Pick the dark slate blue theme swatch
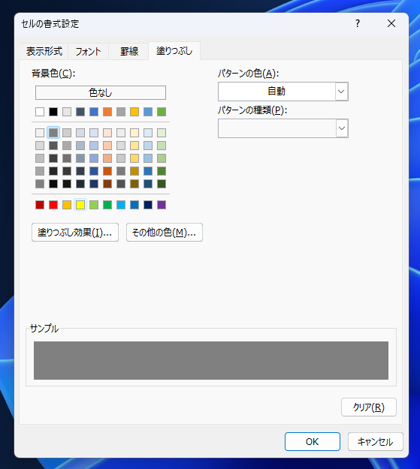 coord(80,112)
